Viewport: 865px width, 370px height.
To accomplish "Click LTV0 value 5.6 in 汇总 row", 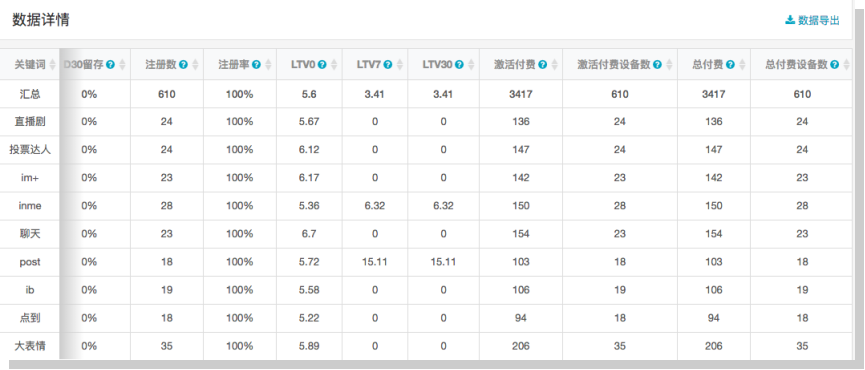I will [x=309, y=94].
